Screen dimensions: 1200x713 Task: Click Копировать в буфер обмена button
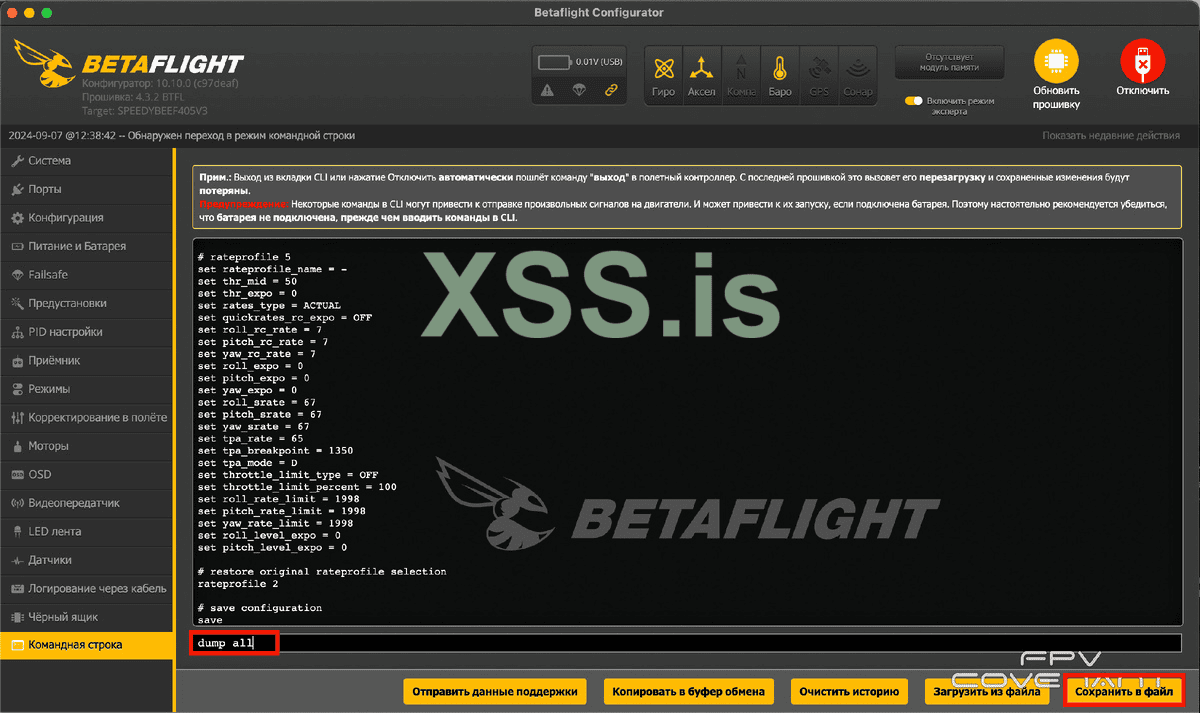point(689,691)
